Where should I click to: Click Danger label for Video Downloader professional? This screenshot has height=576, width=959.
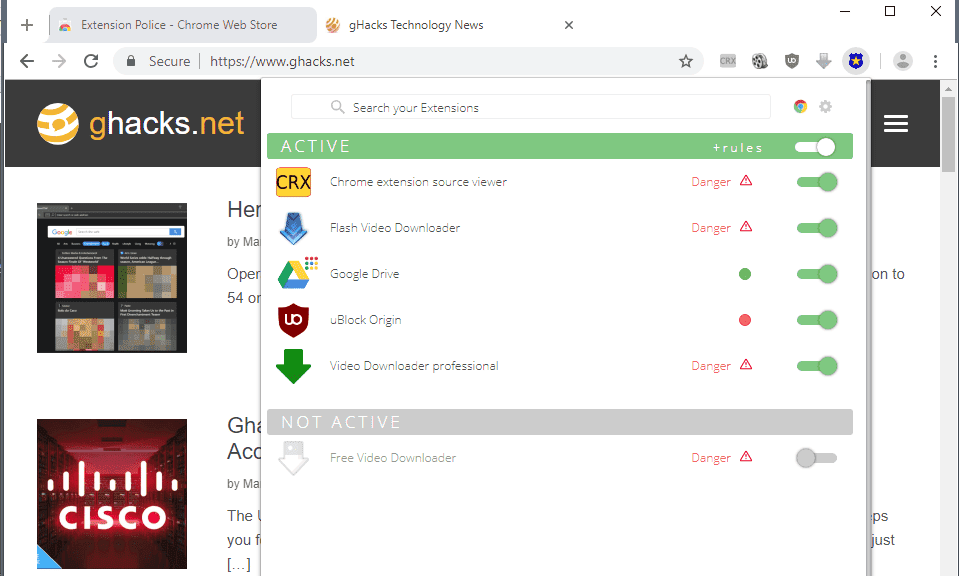point(711,366)
